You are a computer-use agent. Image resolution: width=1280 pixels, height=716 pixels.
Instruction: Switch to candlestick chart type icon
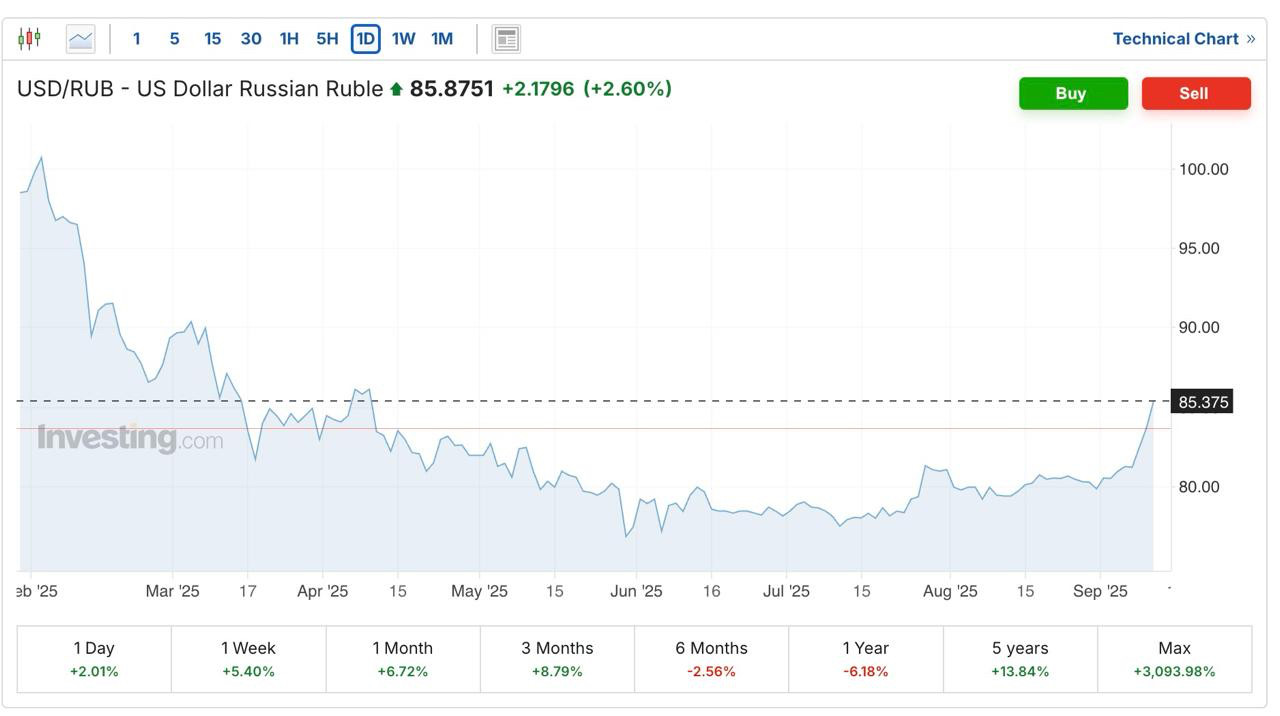(30, 39)
